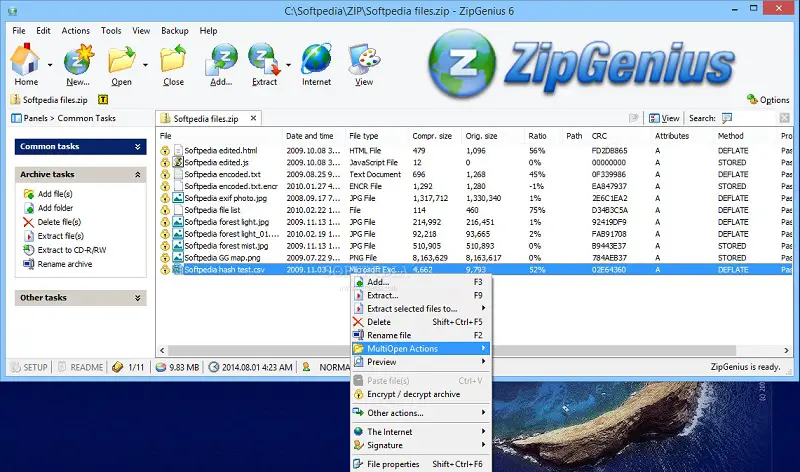Open Preview submenu in context menu

point(420,362)
